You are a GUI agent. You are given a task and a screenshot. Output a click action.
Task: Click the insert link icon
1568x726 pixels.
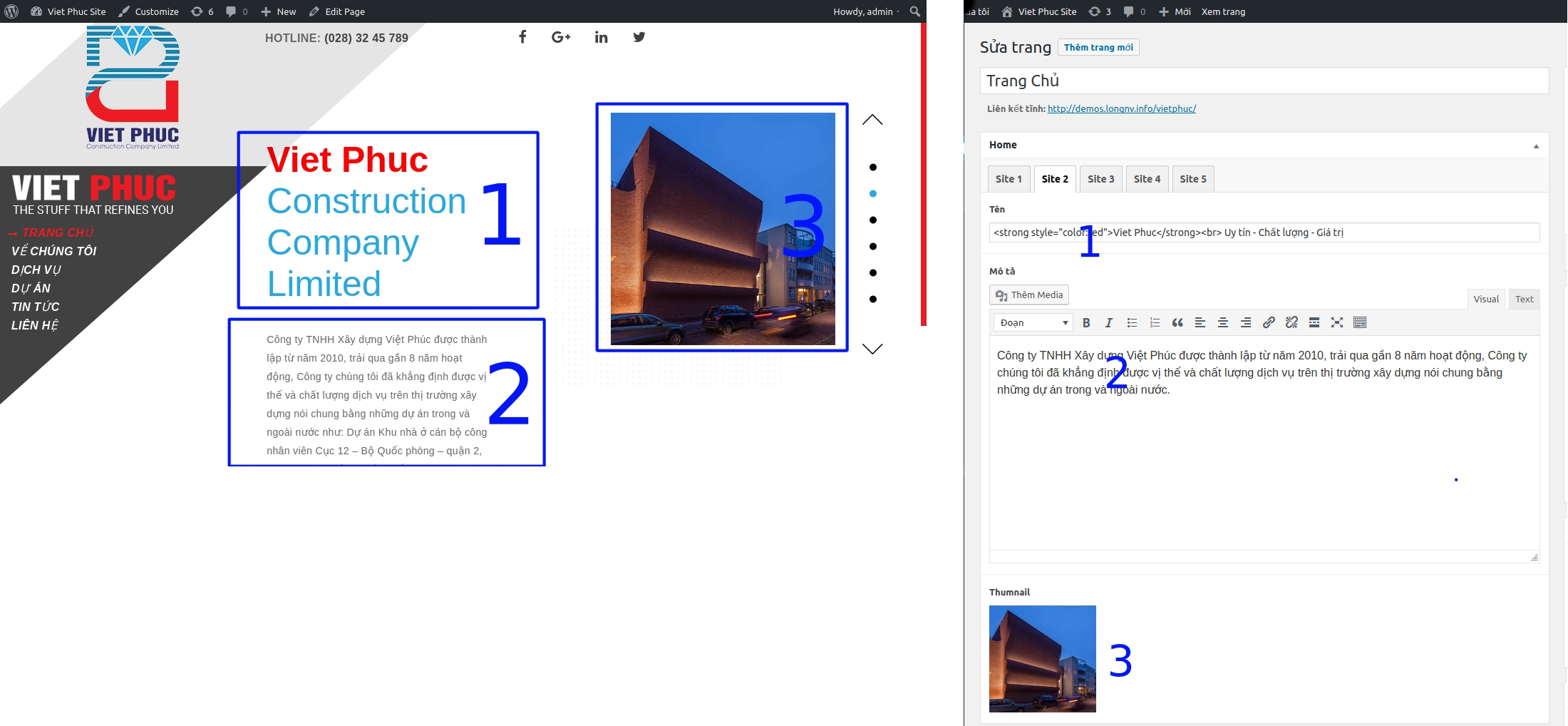[x=1269, y=323]
